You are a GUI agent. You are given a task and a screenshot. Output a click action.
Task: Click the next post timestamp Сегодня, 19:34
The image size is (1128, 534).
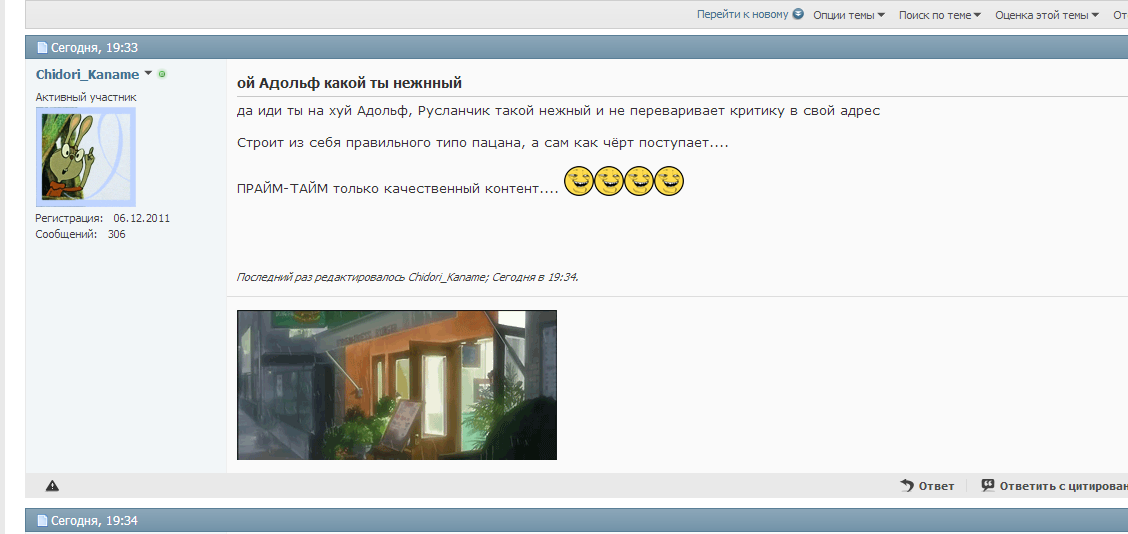[94, 520]
